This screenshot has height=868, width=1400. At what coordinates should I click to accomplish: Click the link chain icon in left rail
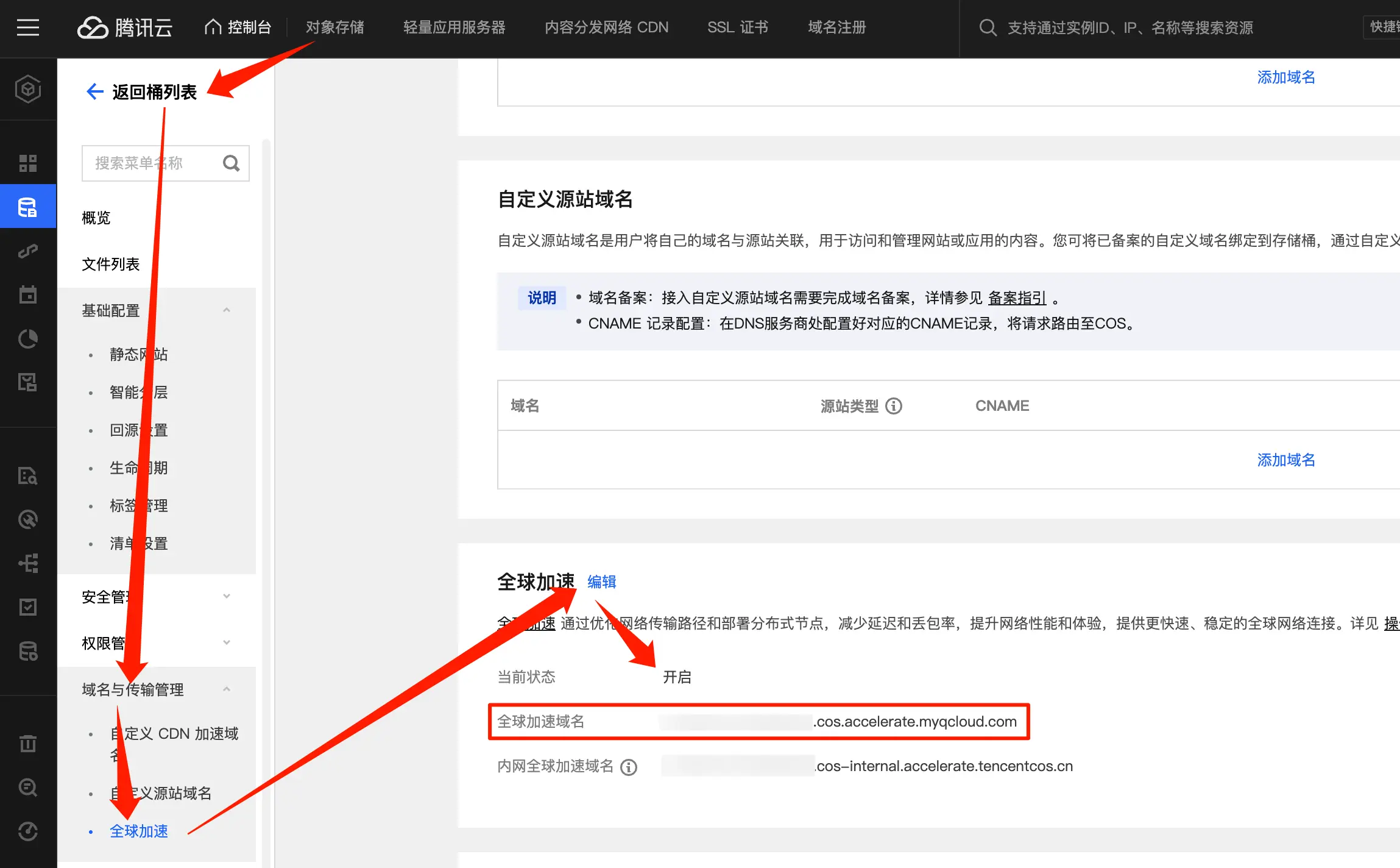pyautogui.click(x=28, y=251)
